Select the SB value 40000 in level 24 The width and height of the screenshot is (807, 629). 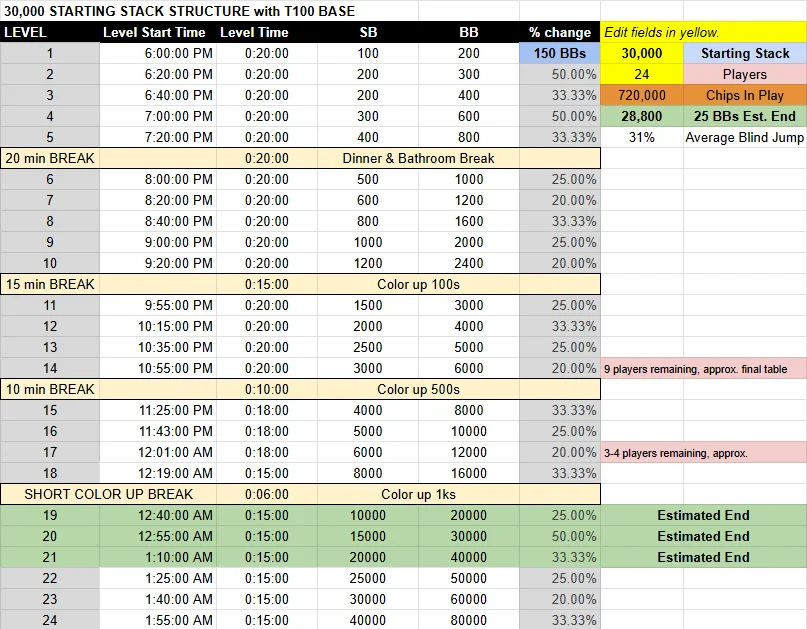(368, 620)
